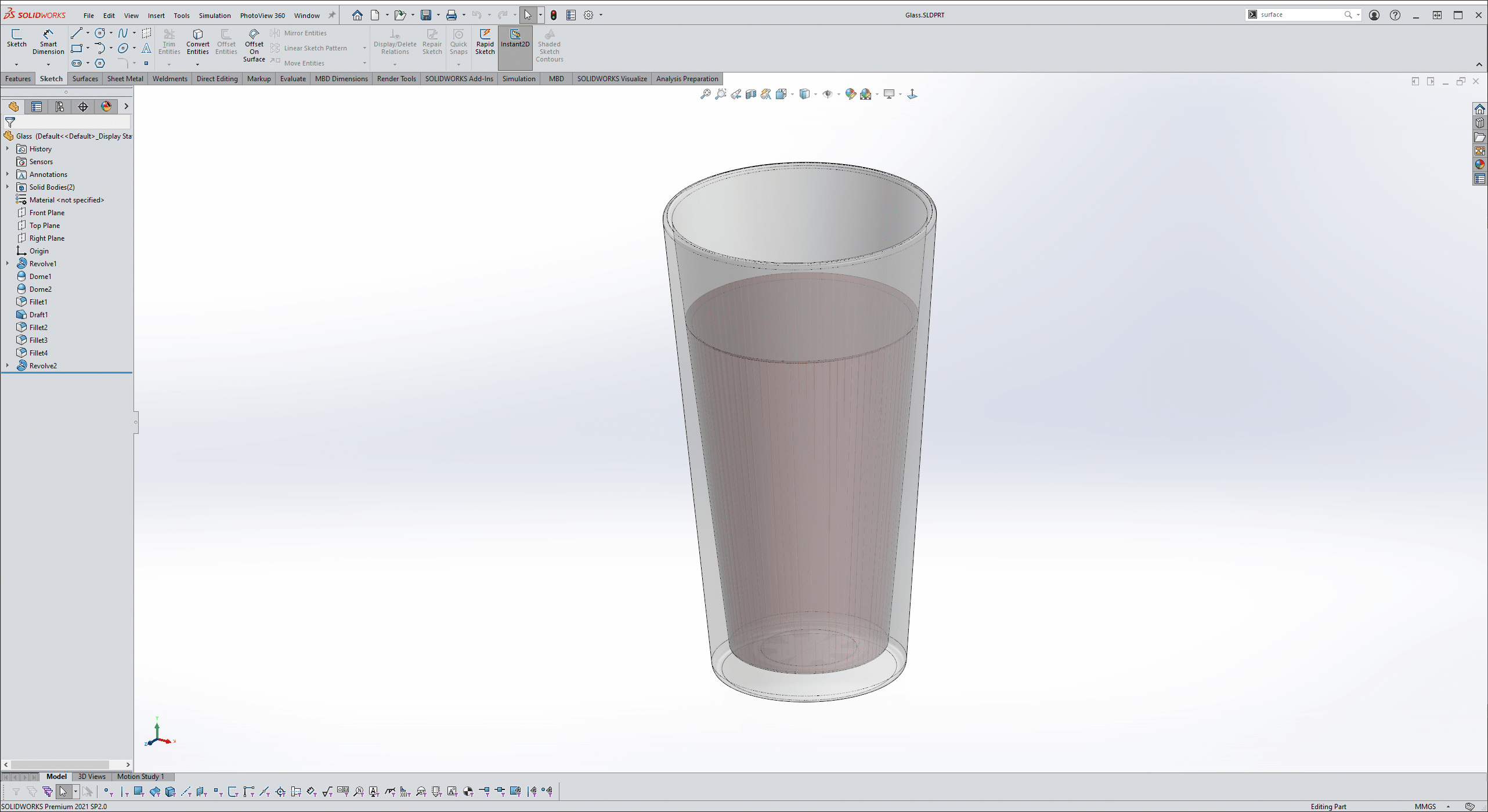Open the Tools menu
Image resolution: width=1488 pixels, height=812 pixels.
pyautogui.click(x=182, y=16)
